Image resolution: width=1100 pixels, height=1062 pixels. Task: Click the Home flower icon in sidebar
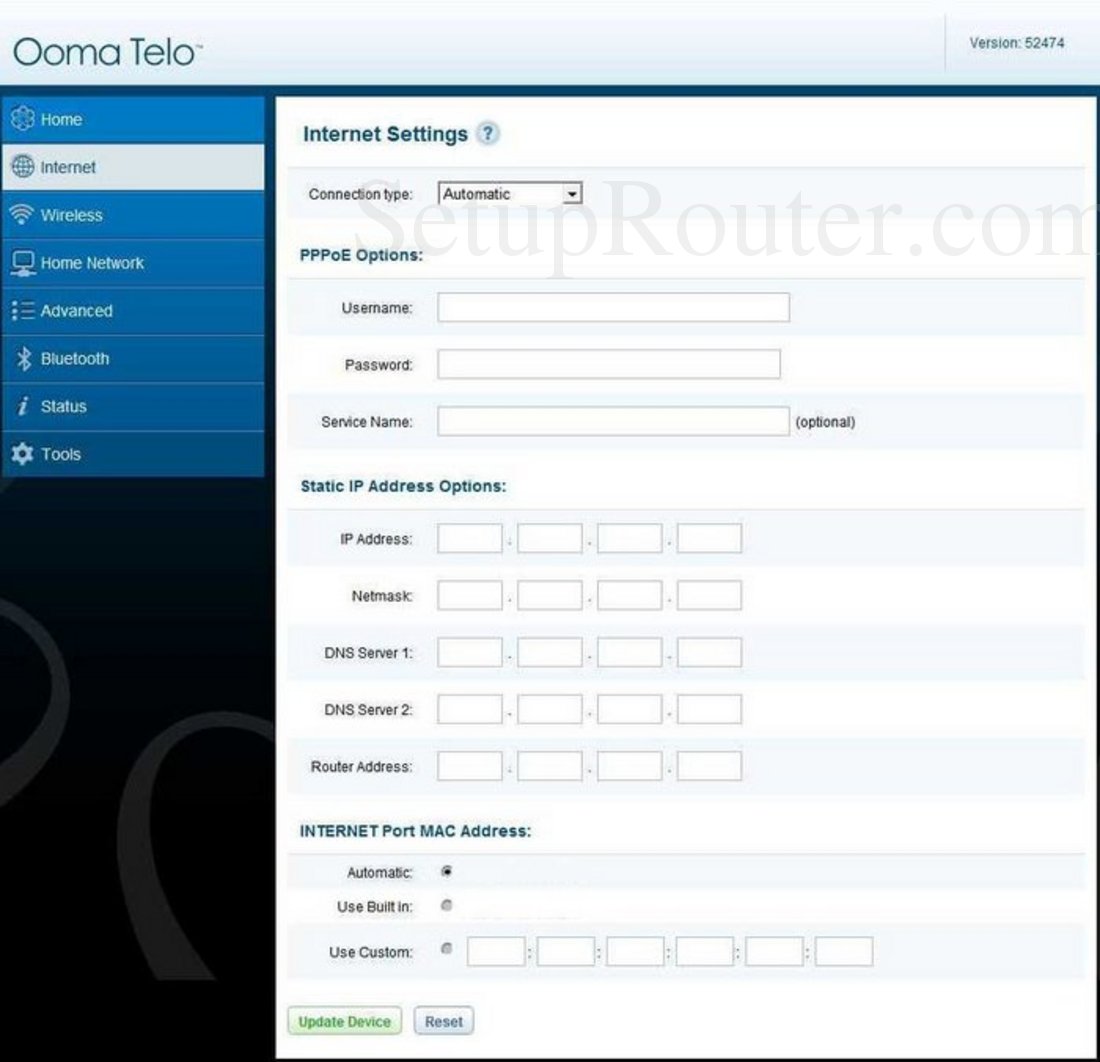pos(22,119)
